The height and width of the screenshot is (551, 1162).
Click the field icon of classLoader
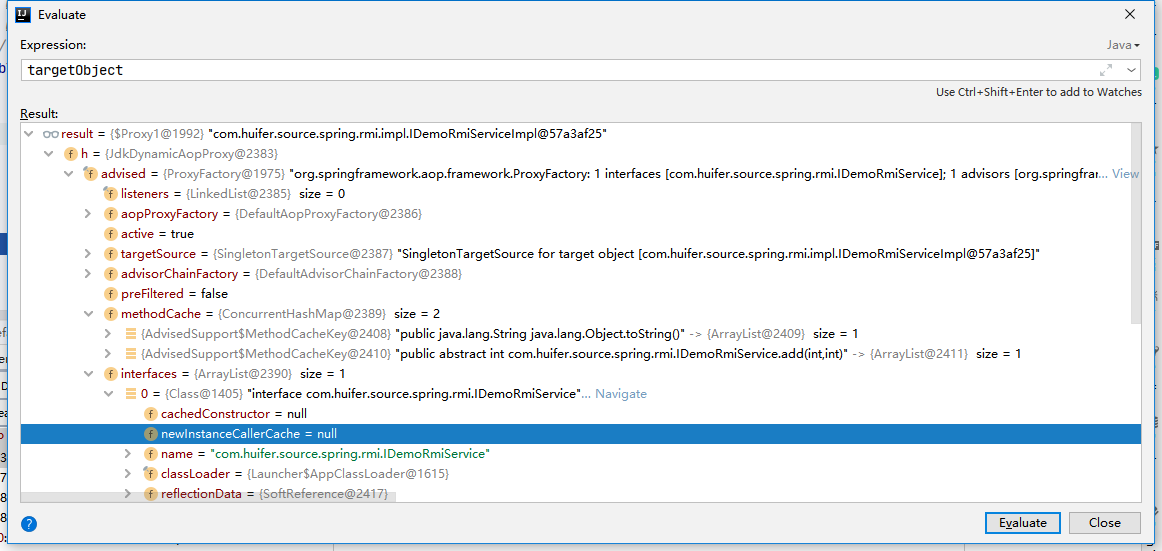[150, 474]
